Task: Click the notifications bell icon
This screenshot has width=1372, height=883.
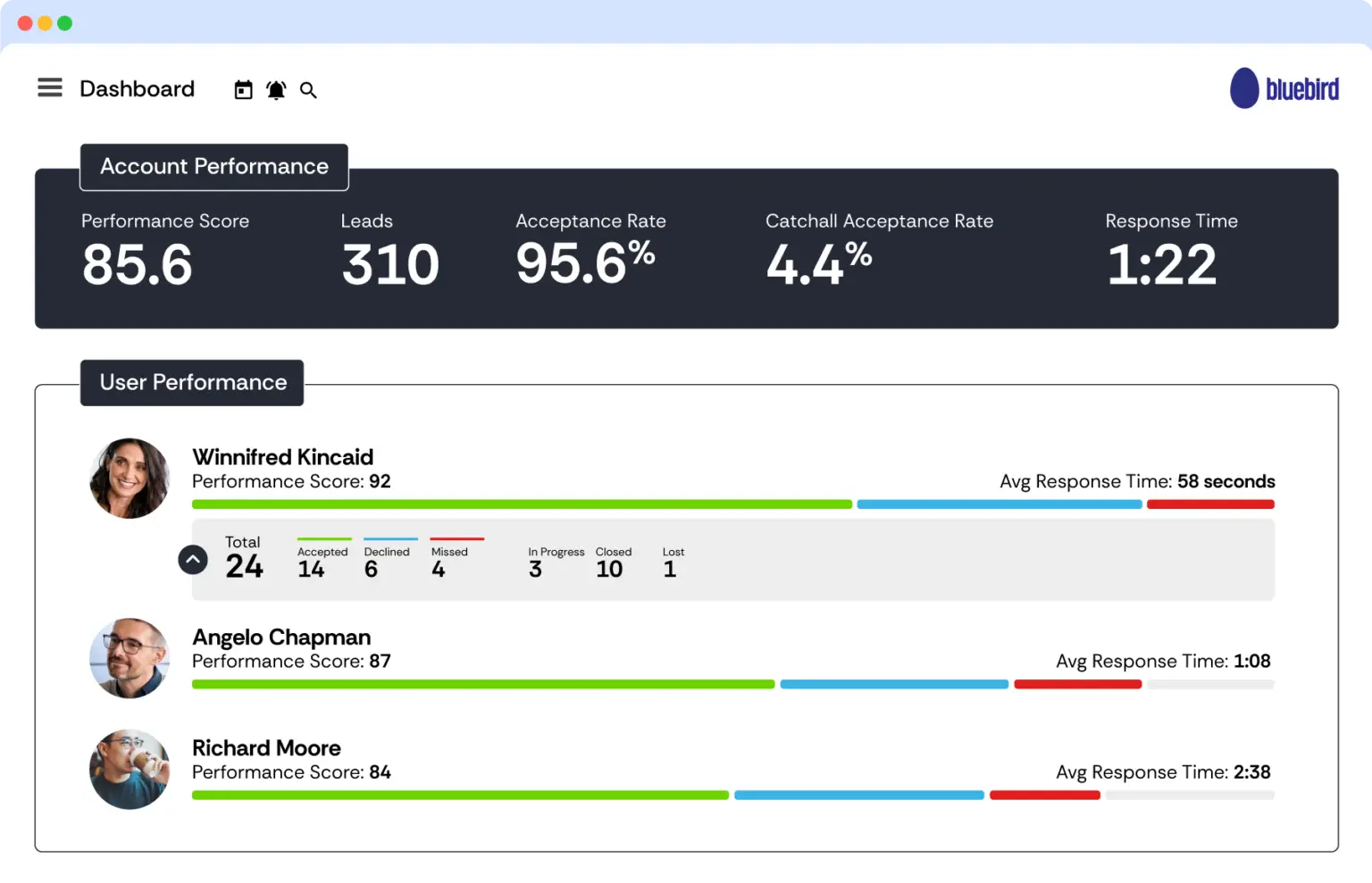Action: pos(276,90)
